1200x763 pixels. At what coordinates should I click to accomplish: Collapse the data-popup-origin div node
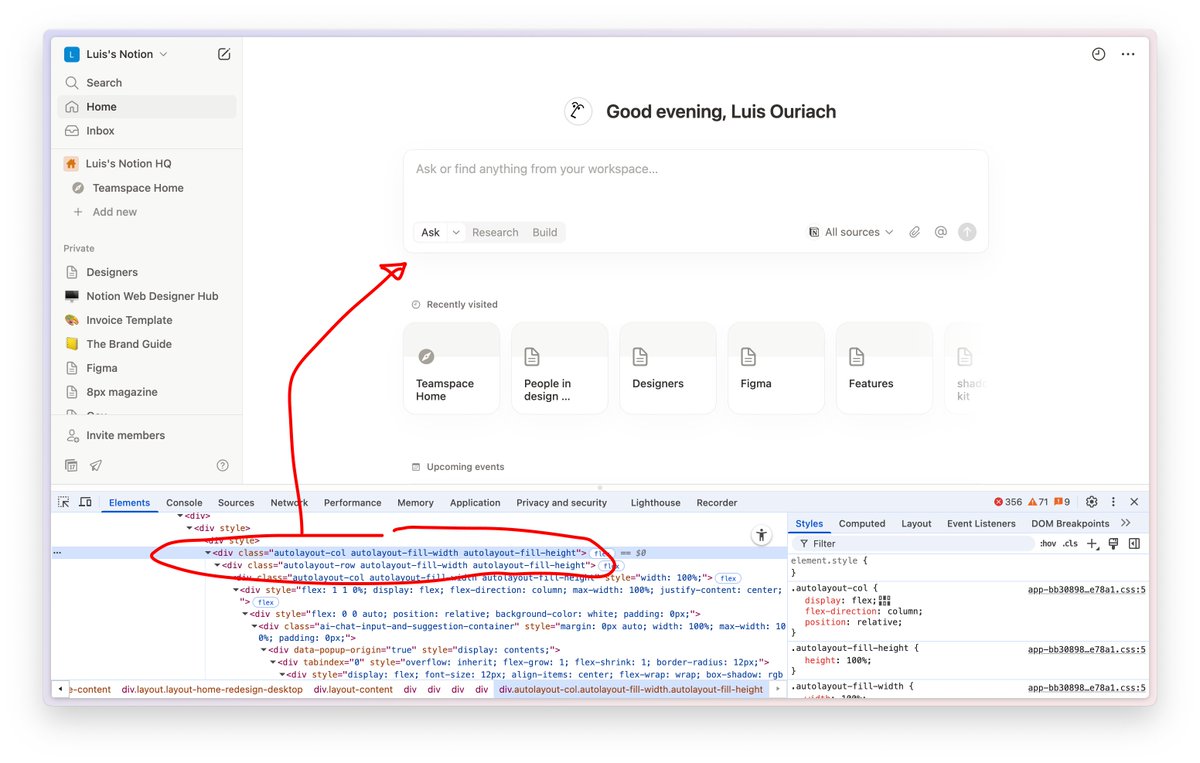(263, 649)
